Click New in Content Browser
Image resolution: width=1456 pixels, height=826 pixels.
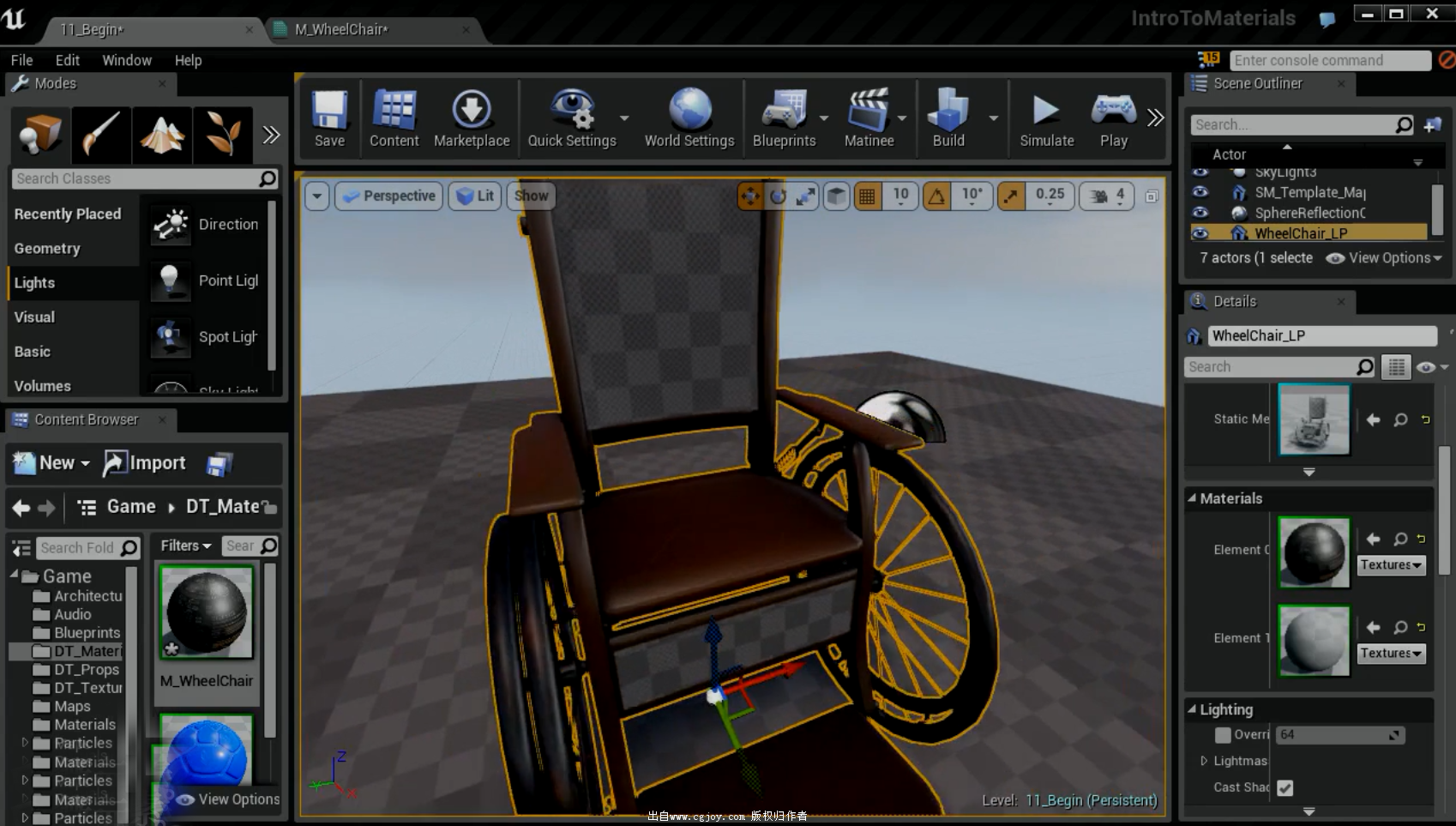tap(51, 463)
